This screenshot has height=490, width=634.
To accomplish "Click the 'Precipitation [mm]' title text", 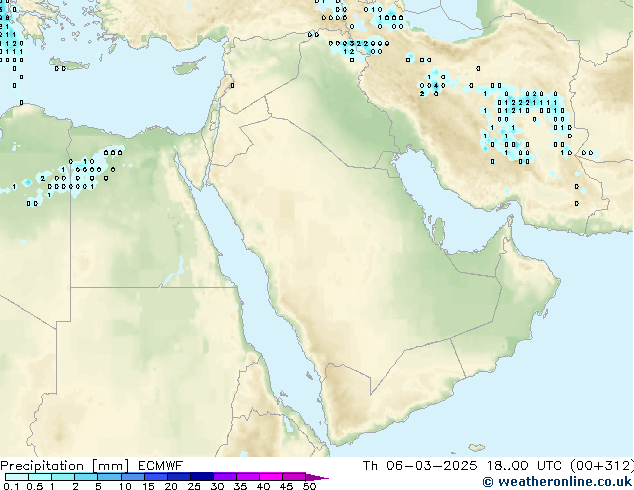I will [x=64, y=466].
